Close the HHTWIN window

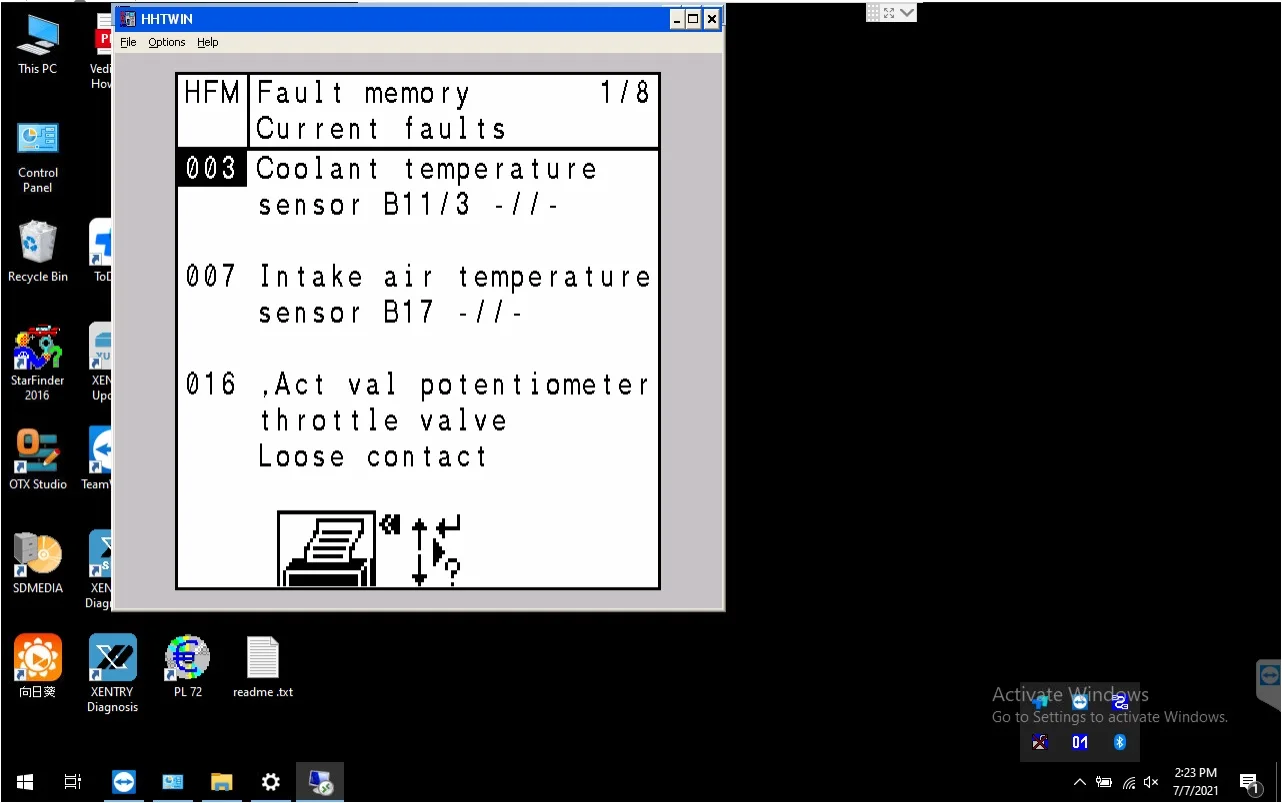click(x=712, y=19)
